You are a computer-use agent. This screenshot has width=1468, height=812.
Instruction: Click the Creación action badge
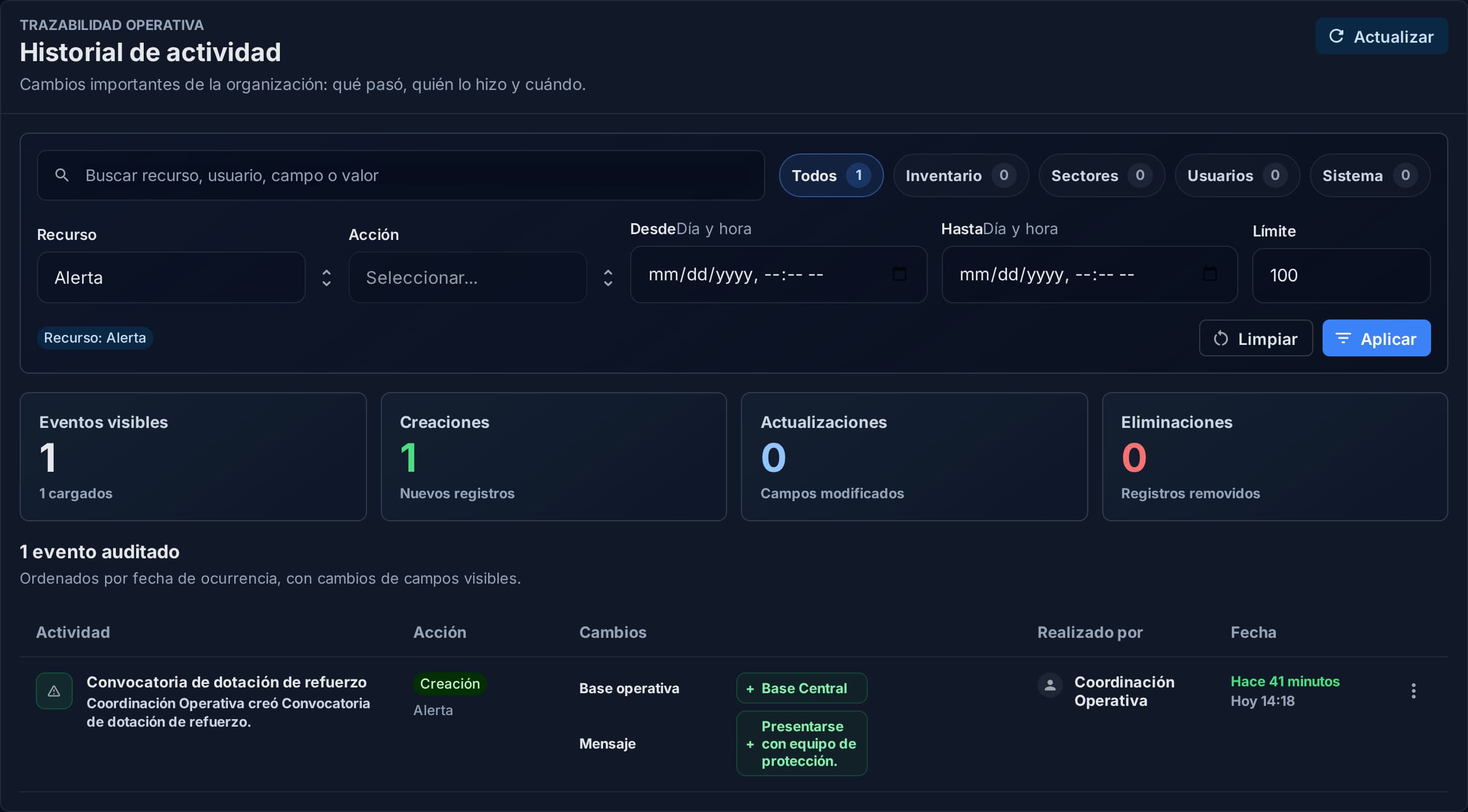pyautogui.click(x=450, y=684)
